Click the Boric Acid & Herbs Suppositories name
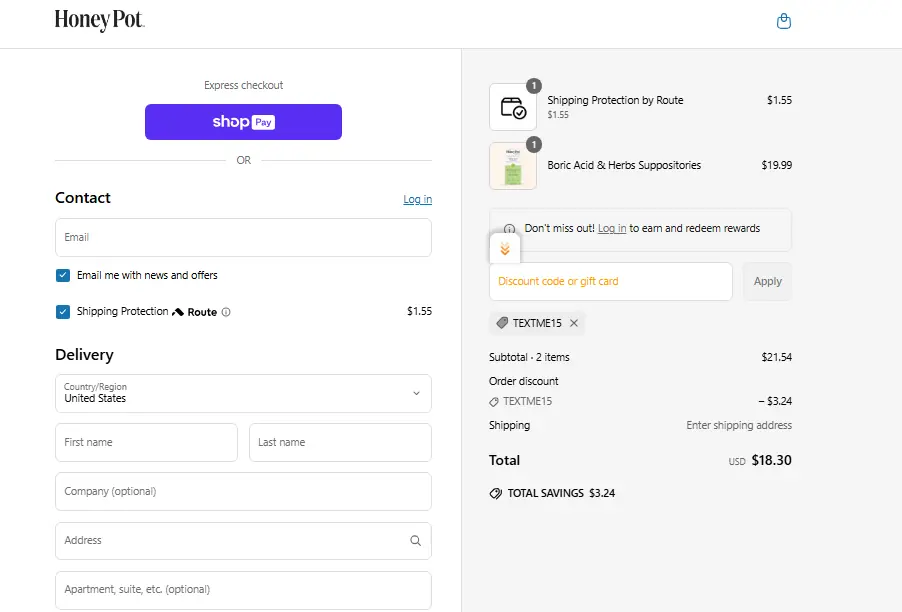The width and height of the screenshot is (902, 612). 624,165
